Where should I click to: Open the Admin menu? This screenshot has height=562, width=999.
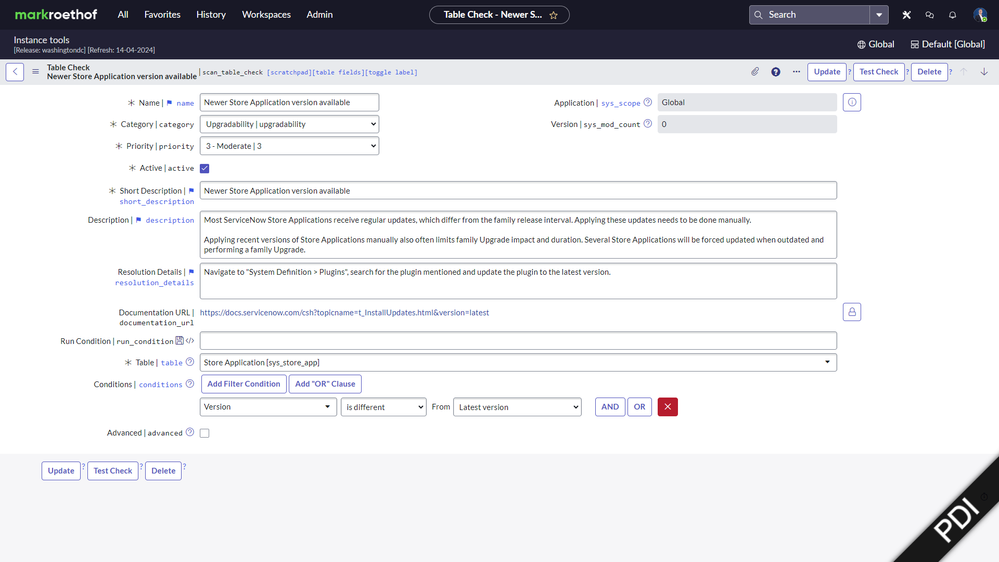[319, 14]
